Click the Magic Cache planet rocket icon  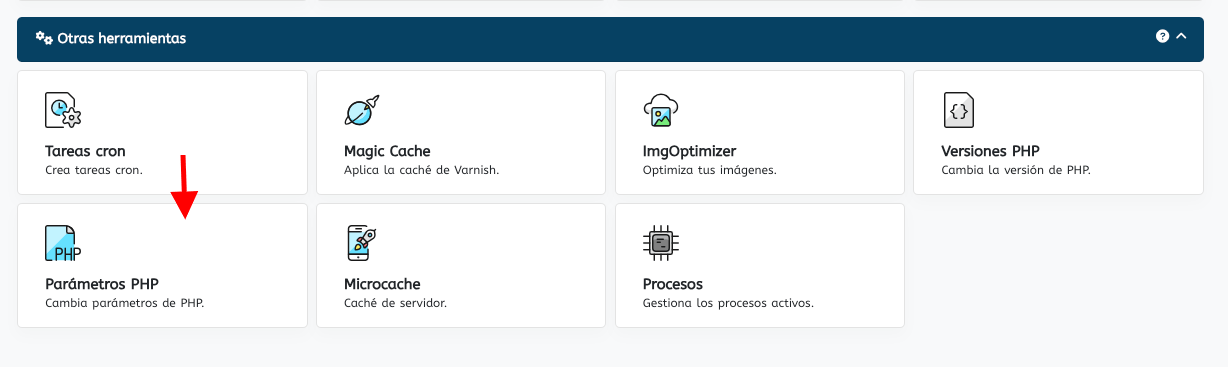click(362, 110)
